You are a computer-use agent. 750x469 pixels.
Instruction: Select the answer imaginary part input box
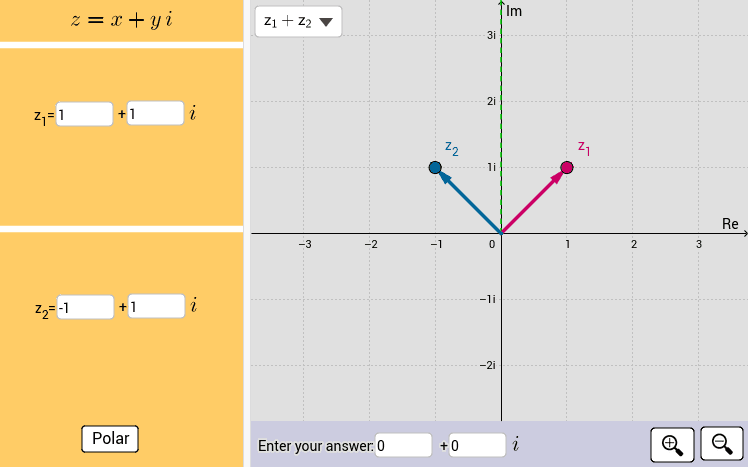coord(477,445)
